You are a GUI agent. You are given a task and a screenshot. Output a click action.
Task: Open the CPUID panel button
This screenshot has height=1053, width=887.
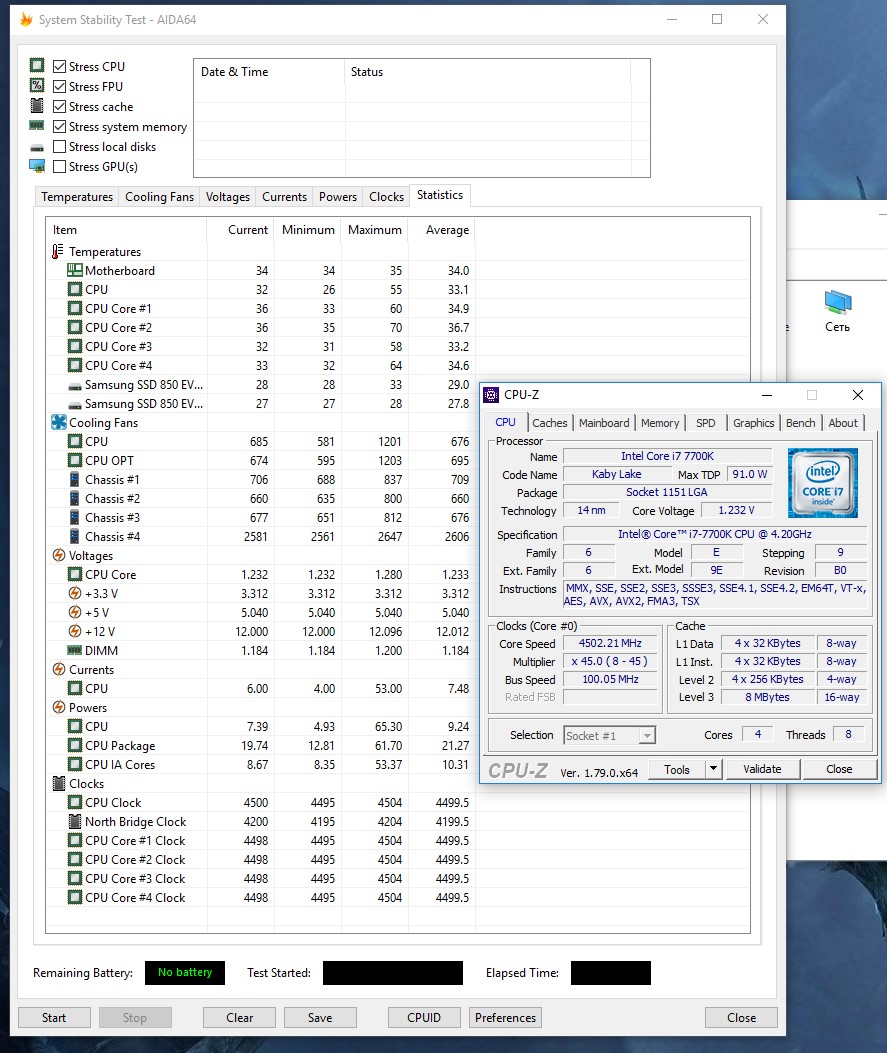tap(424, 1017)
